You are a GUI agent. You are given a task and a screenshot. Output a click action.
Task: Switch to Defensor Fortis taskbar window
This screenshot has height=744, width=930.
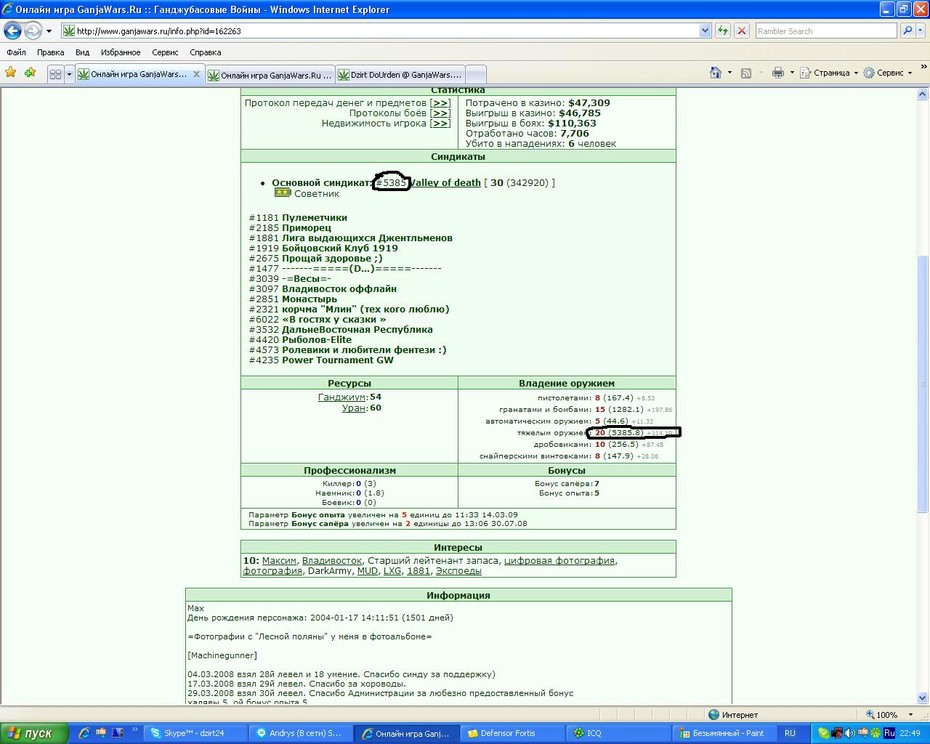point(510,733)
